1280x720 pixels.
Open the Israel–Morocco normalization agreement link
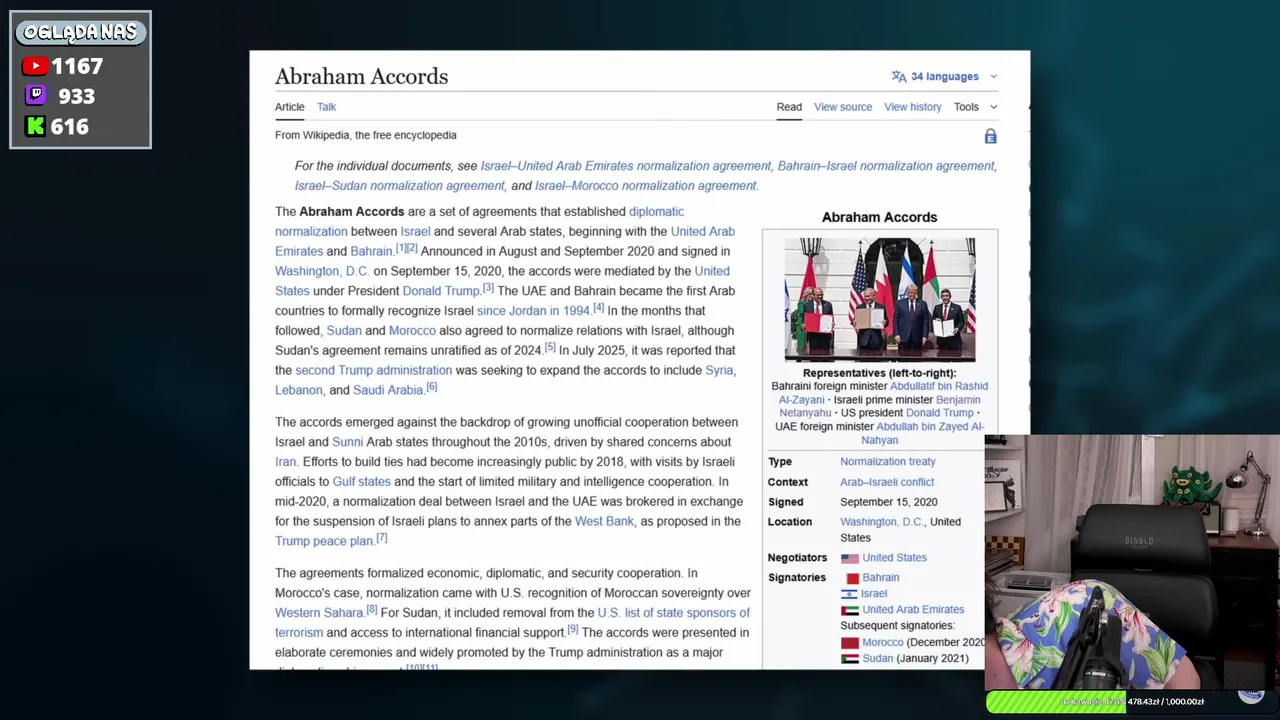click(646, 186)
